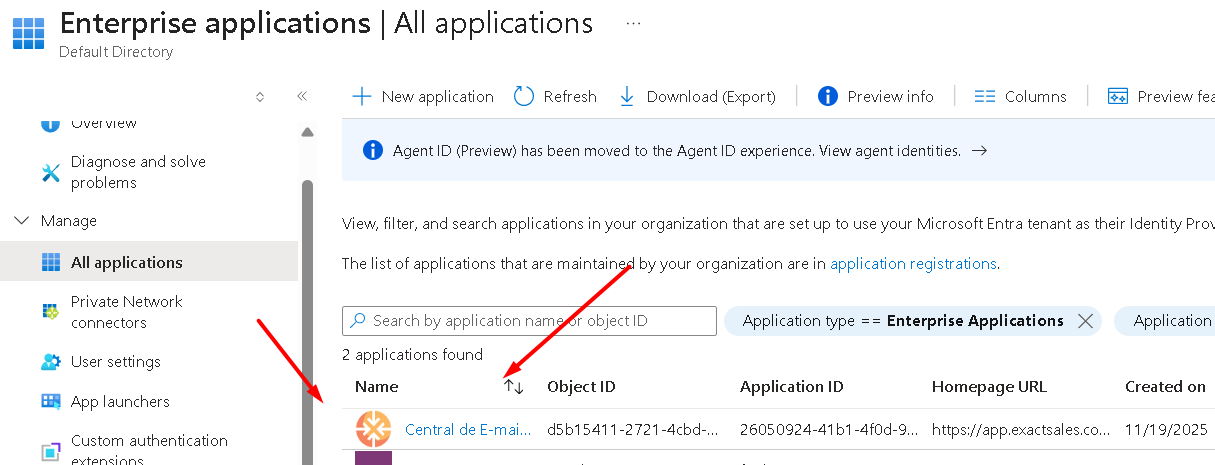Viewport: 1215px width, 465px height.
Task: Click the Columns icon
Action: (x=985, y=96)
